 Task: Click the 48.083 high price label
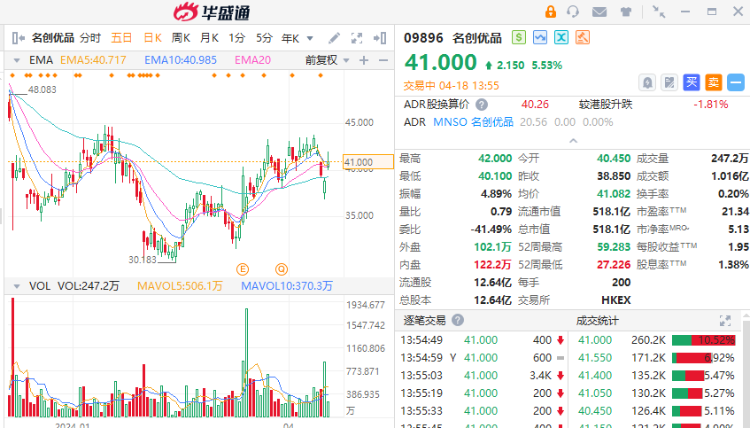click(x=42, y=89)
